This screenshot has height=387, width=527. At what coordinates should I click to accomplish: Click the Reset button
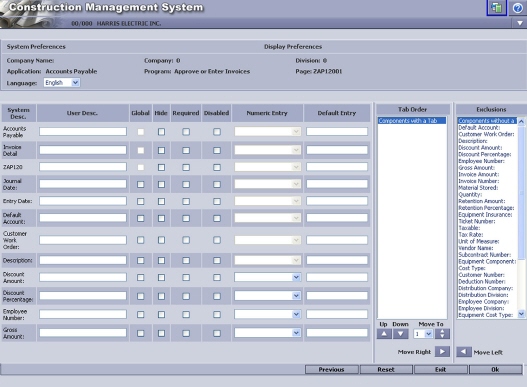386,370
